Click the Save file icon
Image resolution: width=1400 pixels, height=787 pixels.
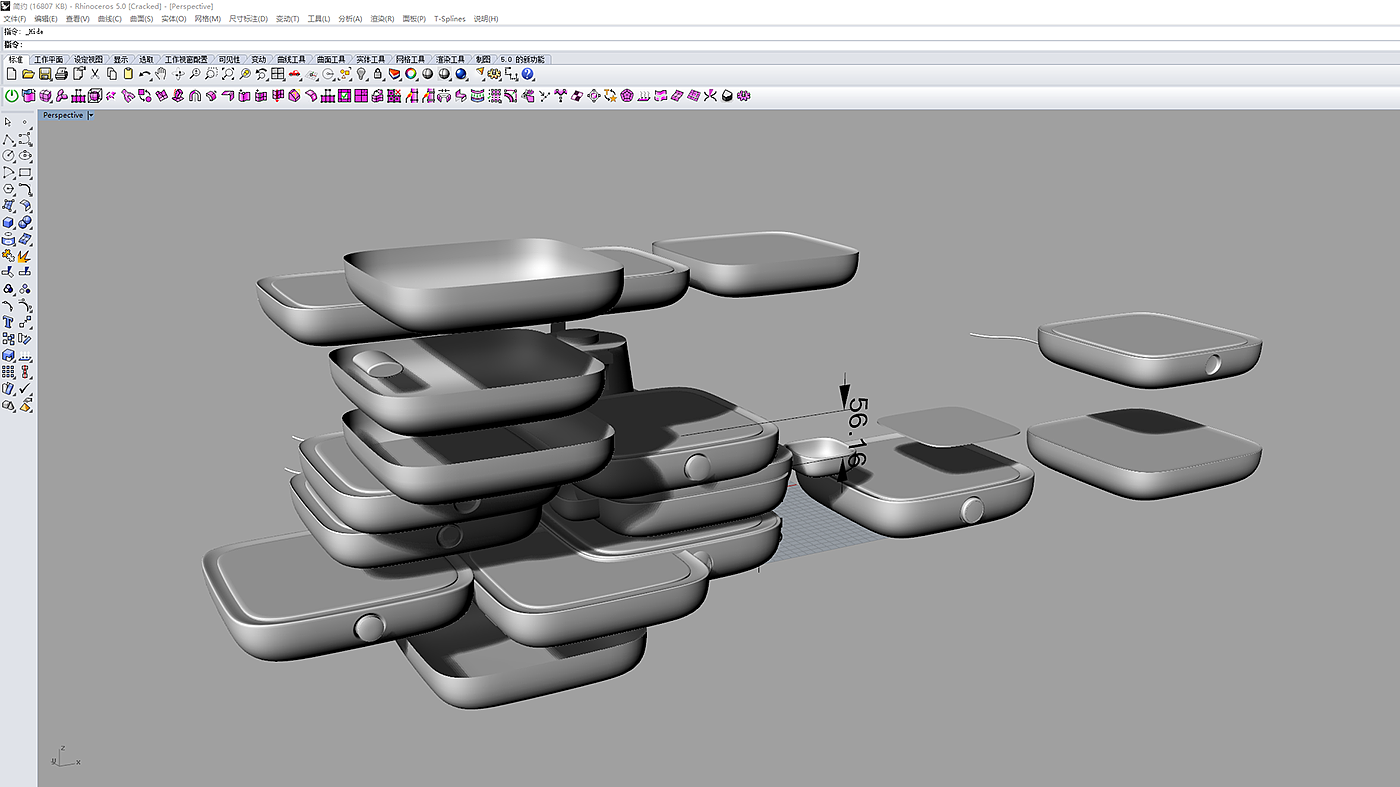pos(45,74)
